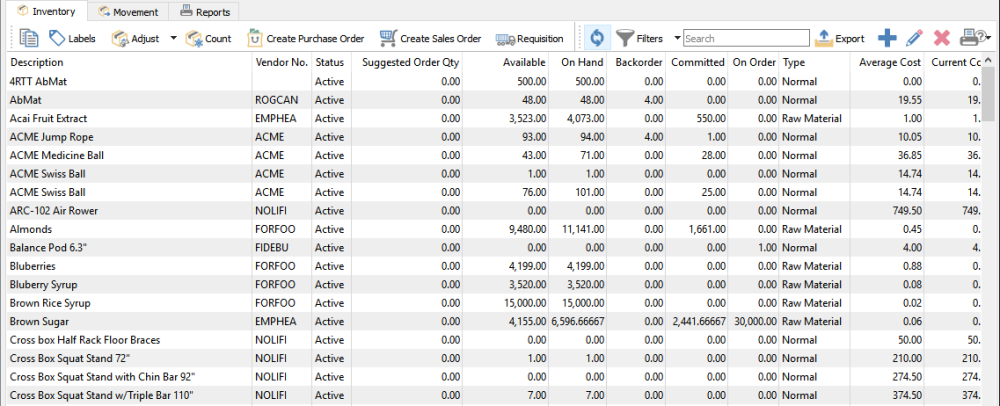
Task: Select the Almonds row
Action: [494, 229]
